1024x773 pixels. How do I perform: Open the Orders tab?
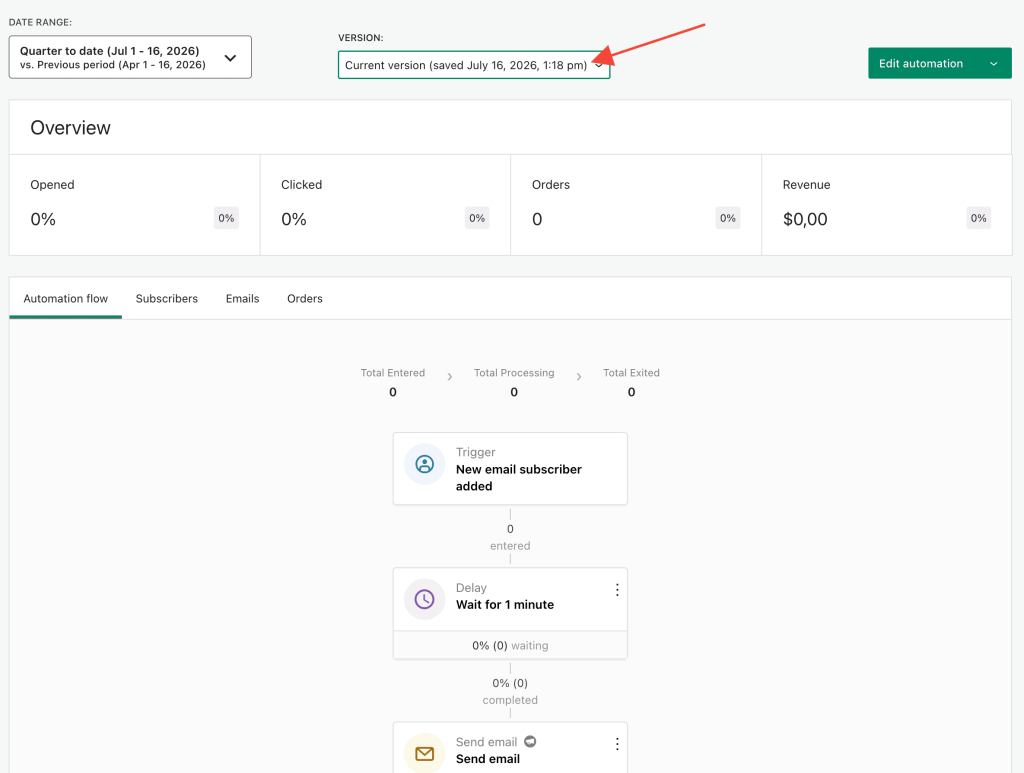pos(305,298)
